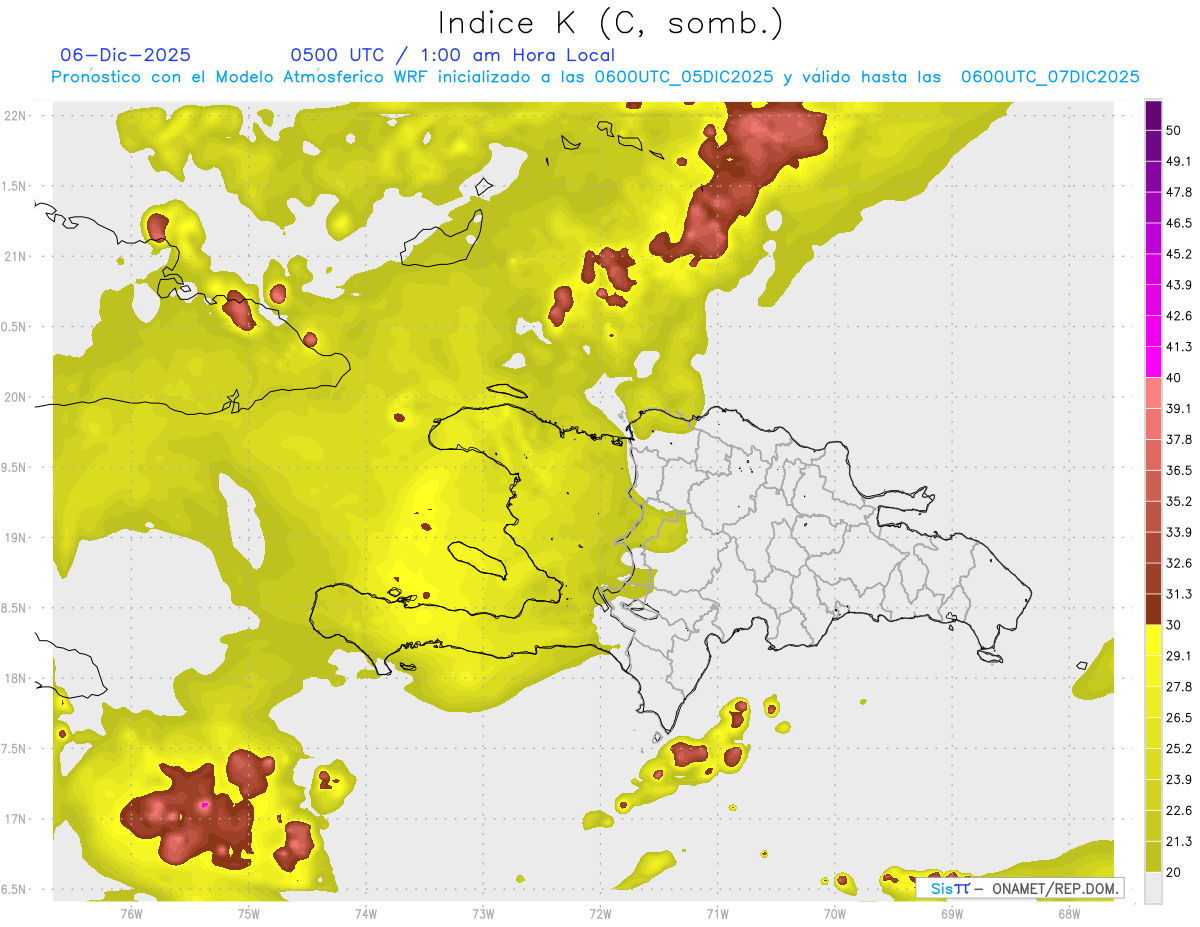Click the colorbar value '45.2'
The width and height of the screenshot is (1200, 927).
point(1178,254)
